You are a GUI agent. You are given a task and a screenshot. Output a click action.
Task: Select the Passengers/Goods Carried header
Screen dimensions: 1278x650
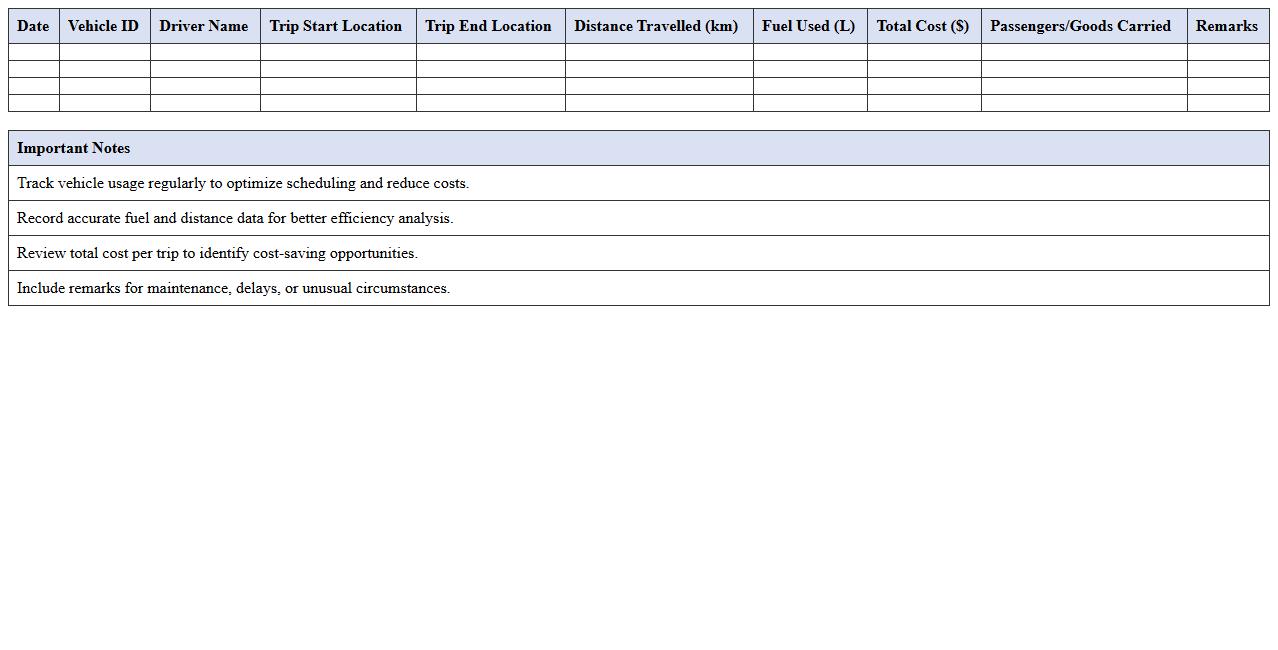1080,26
